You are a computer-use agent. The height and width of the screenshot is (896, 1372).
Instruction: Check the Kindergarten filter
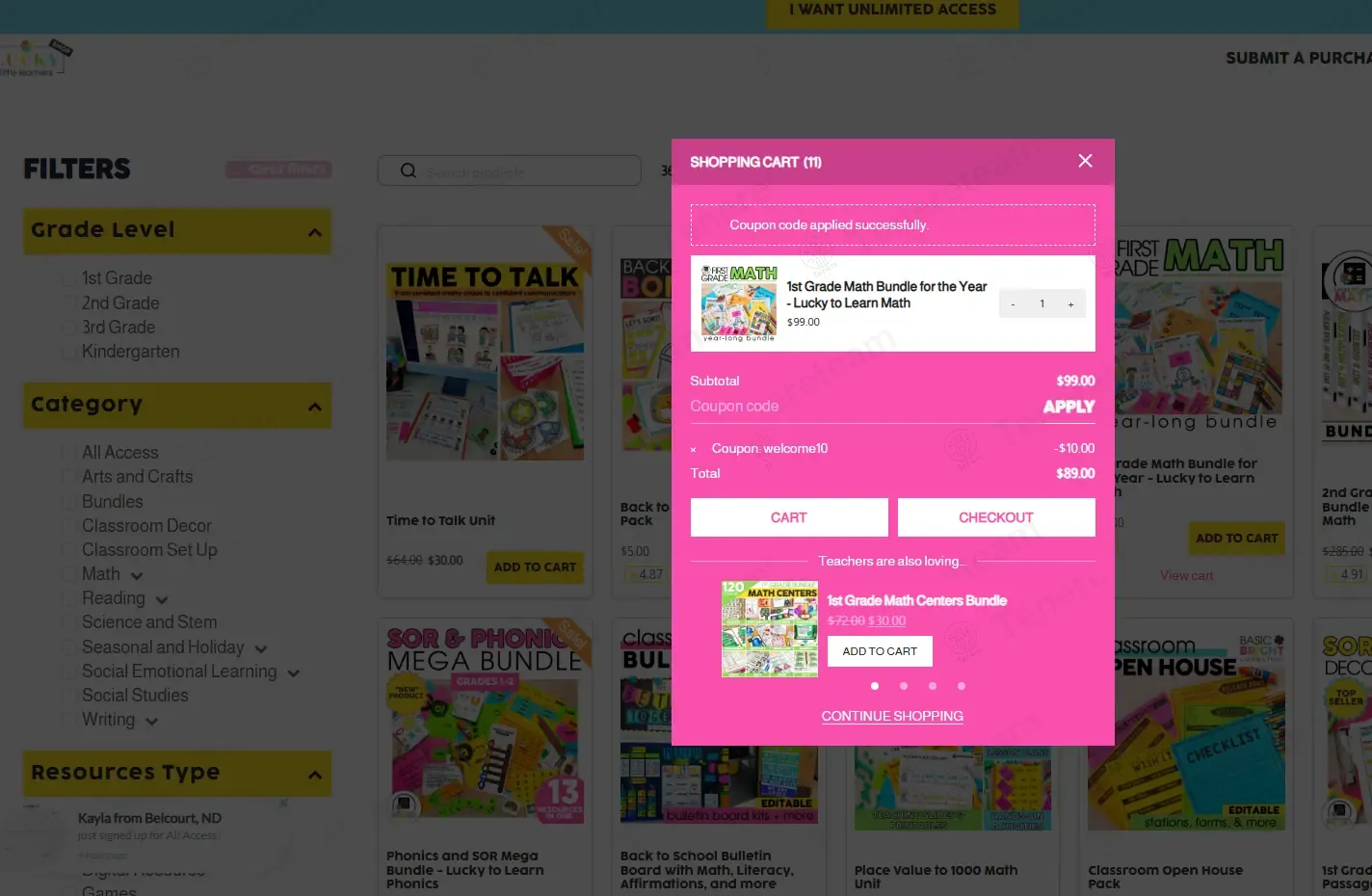[x=69, y=352]
